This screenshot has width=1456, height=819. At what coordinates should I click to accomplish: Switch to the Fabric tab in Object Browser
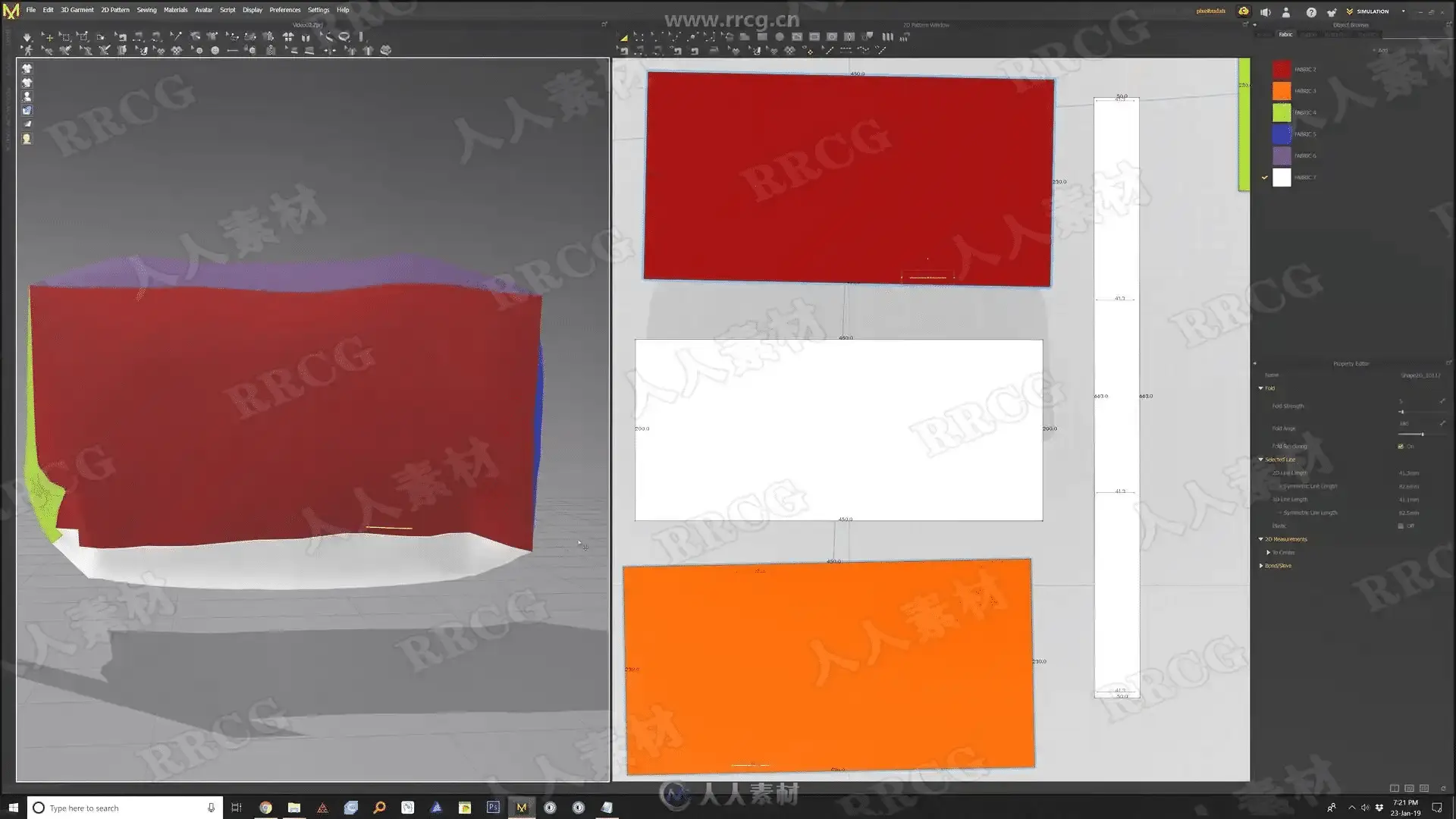point(1285,34)
